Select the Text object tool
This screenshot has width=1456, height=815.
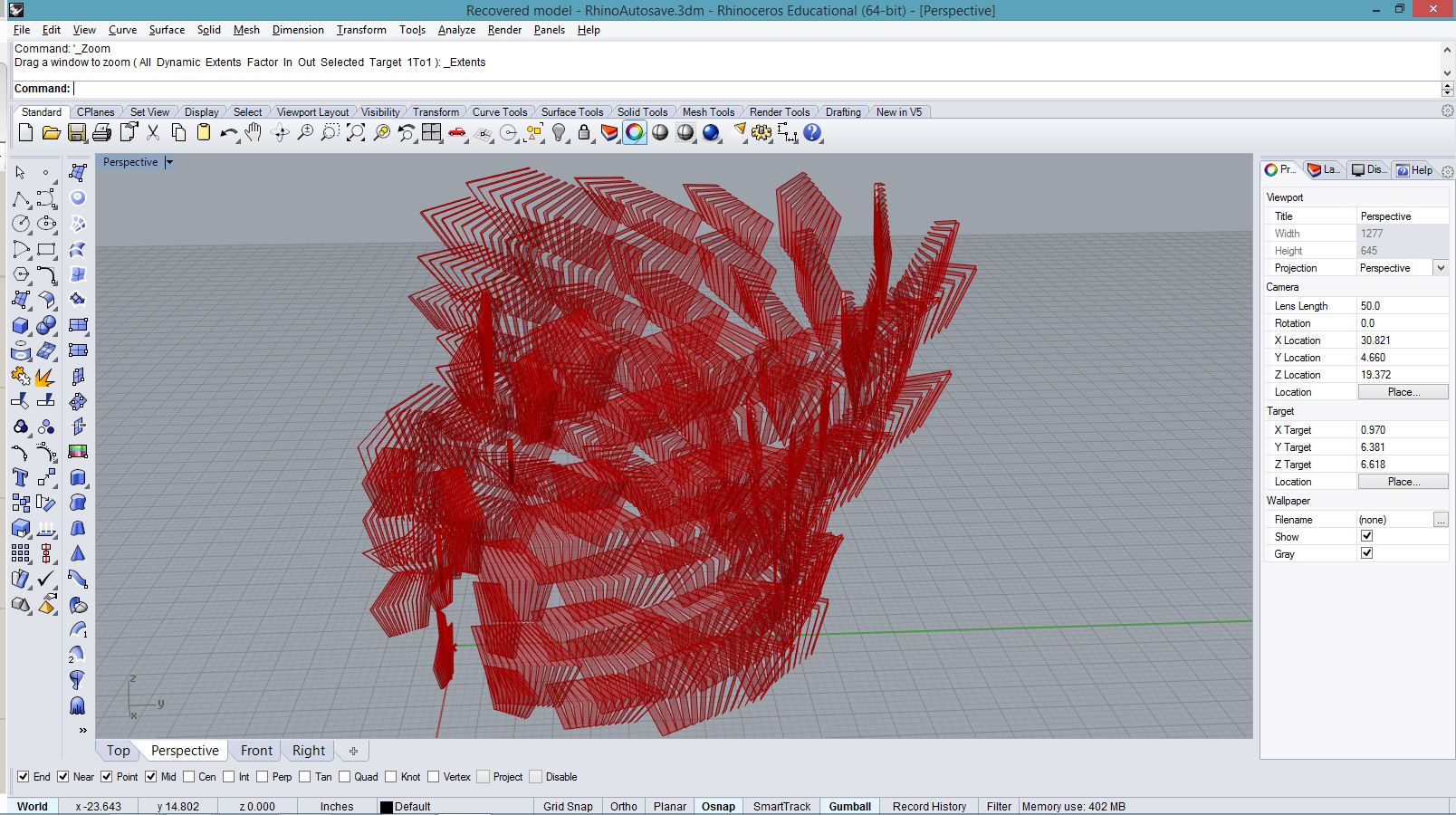click(x=20, y=477)
